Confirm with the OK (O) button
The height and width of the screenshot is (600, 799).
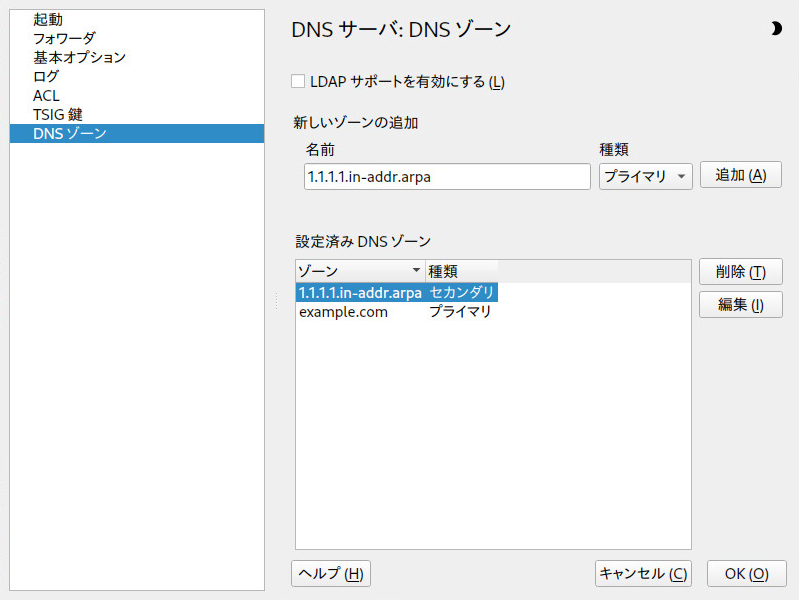747,573
